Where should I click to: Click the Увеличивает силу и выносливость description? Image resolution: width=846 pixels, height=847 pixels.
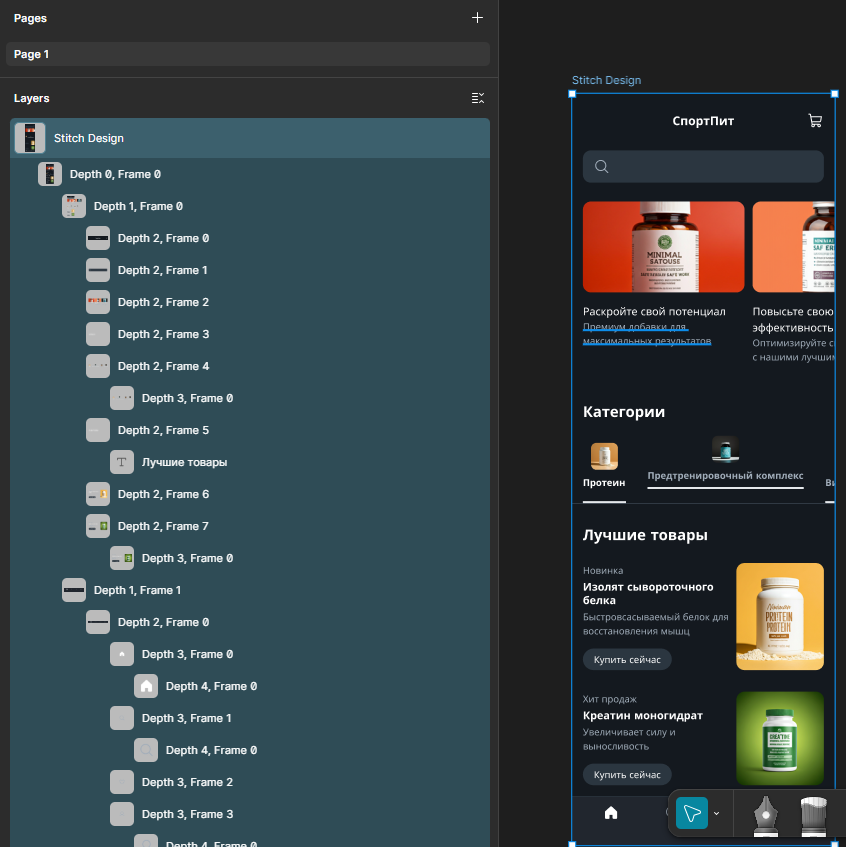[629, 739]
